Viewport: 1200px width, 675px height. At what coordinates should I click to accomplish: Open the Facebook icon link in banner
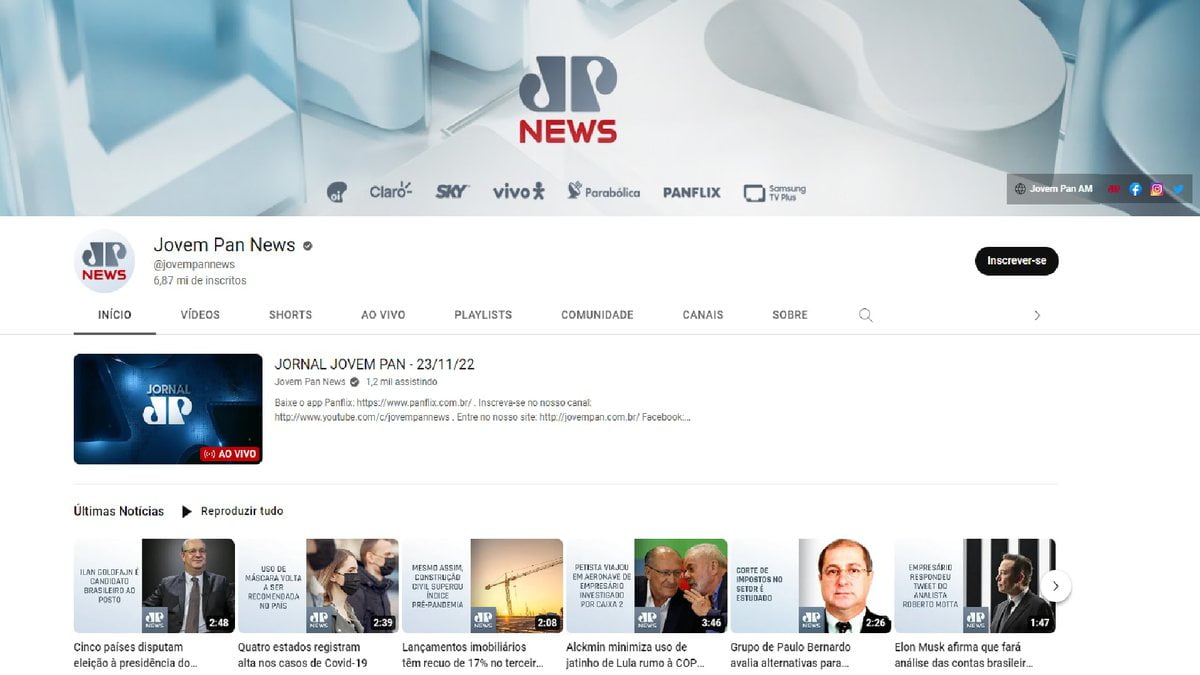pos(1135,189)
